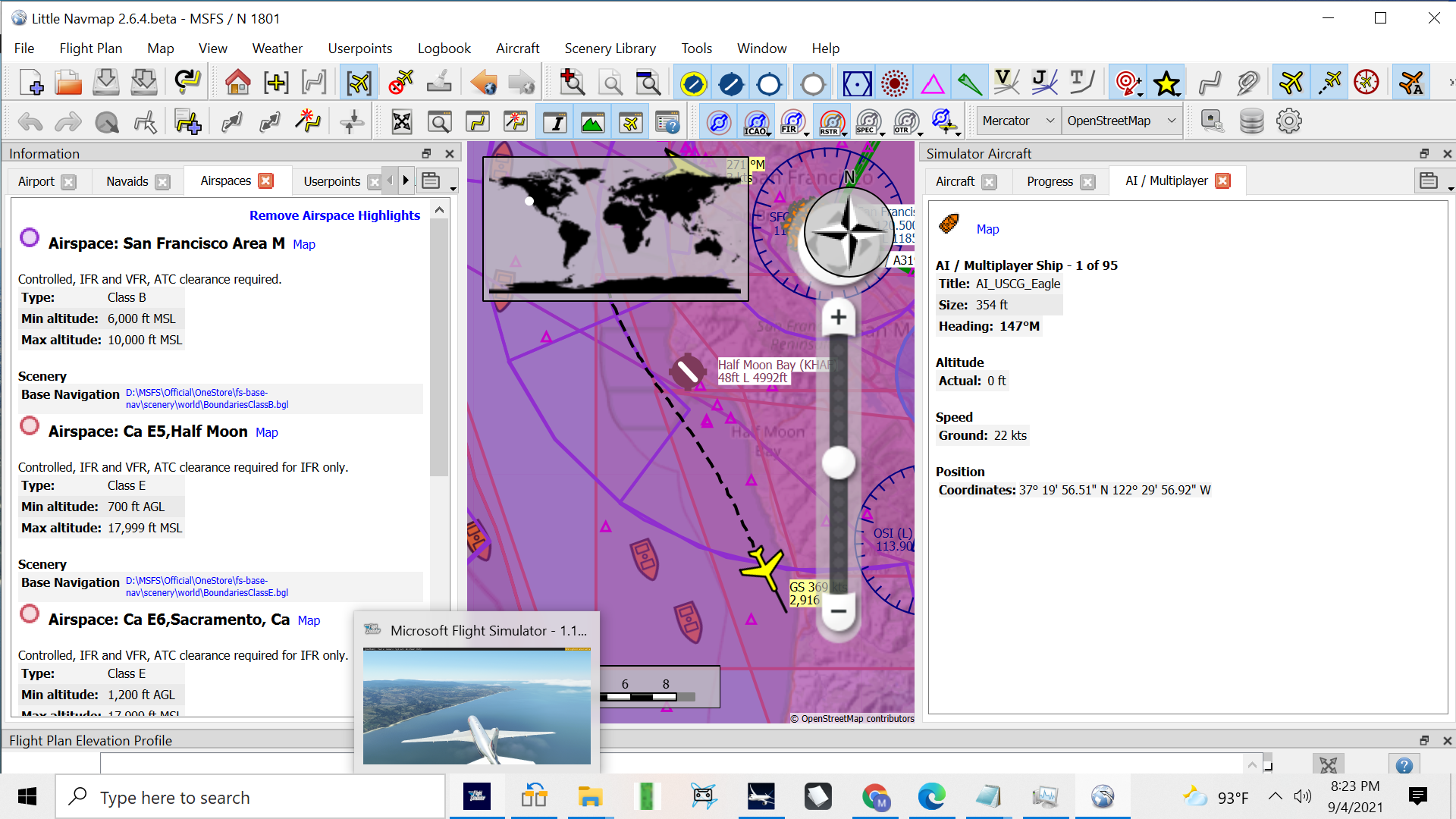Click the Remove Airspace Highlights link
This screenshot has width=1456, height=819.
tap(334, 215)
